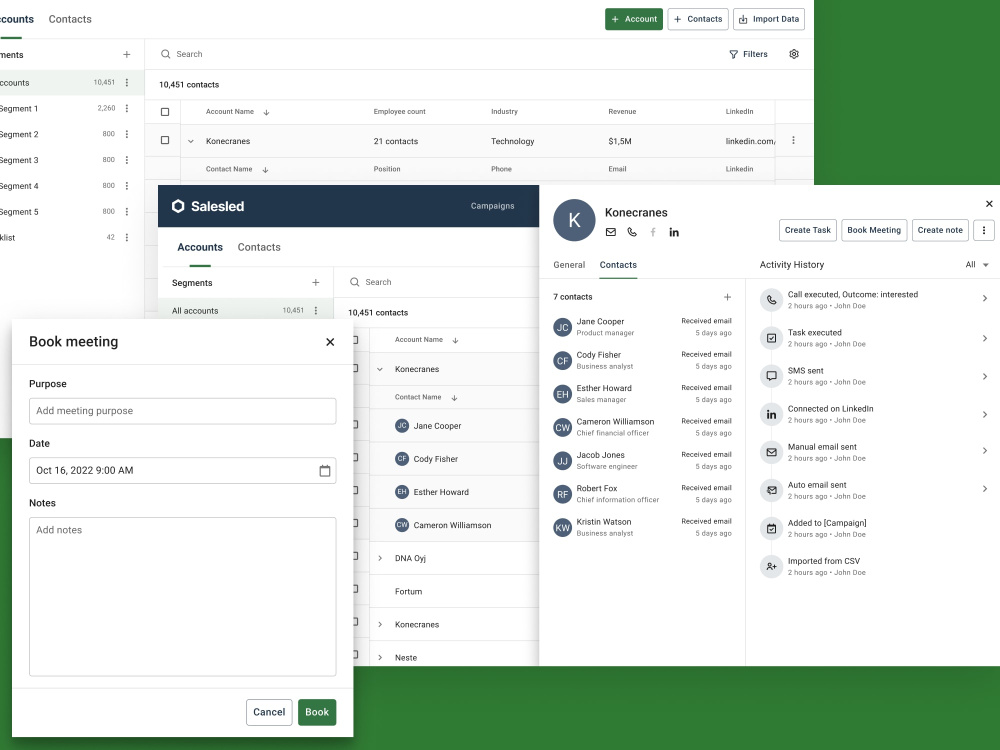
Task: Switch to Contacts tab in Salesled window
Action: [x=259, y=247]
